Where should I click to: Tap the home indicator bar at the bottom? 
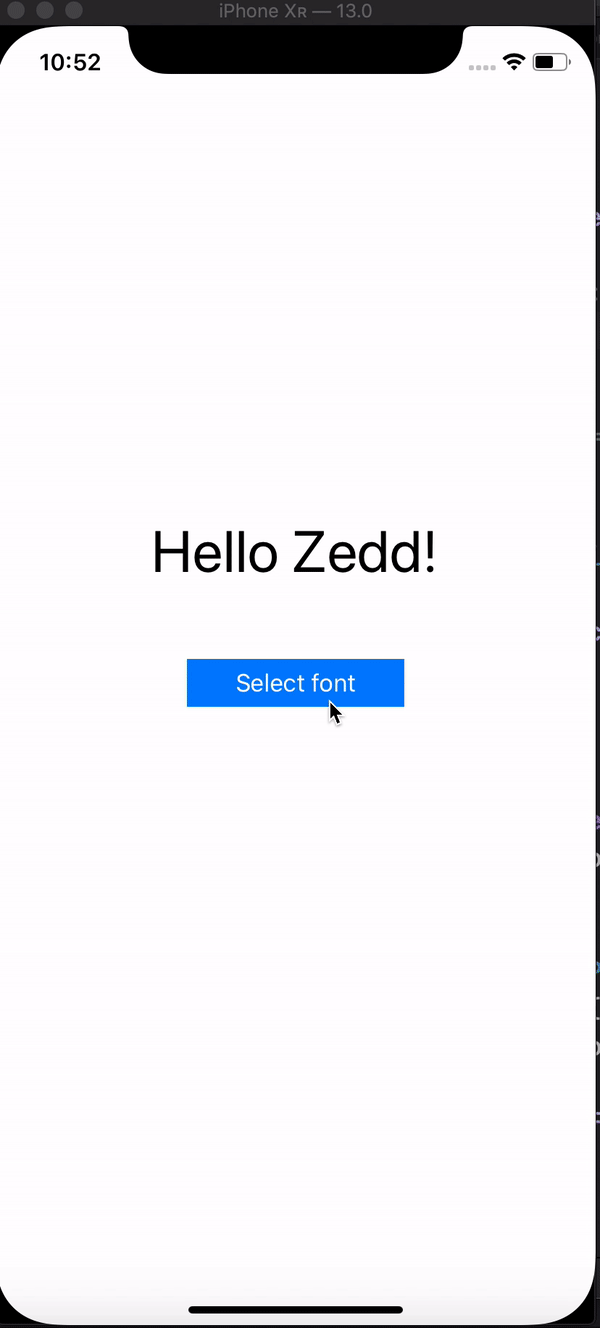295,1309
